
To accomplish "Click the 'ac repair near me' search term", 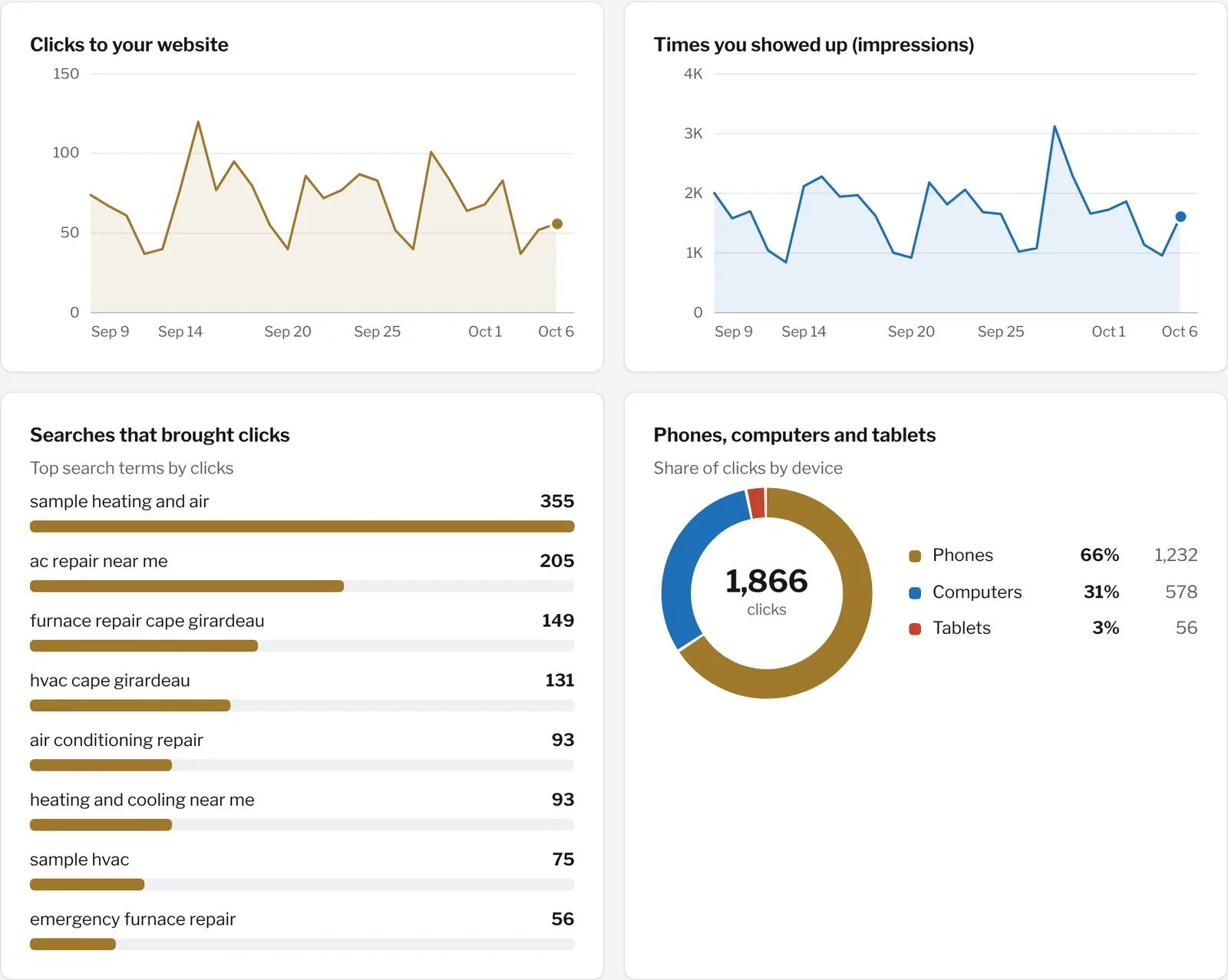I will (x=98, y=561).
